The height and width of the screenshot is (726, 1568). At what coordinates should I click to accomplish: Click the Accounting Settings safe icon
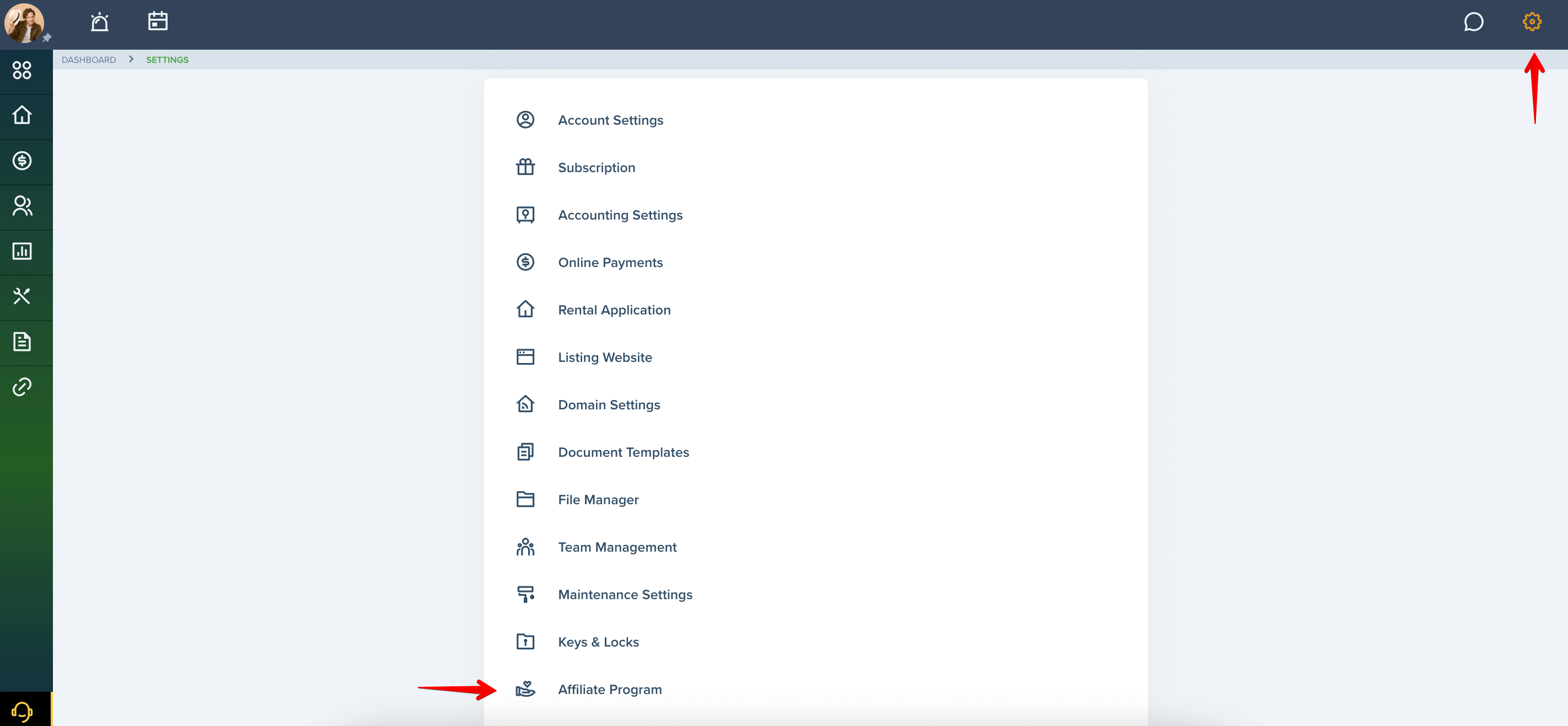pyautogui.click(x=525, y=215)
